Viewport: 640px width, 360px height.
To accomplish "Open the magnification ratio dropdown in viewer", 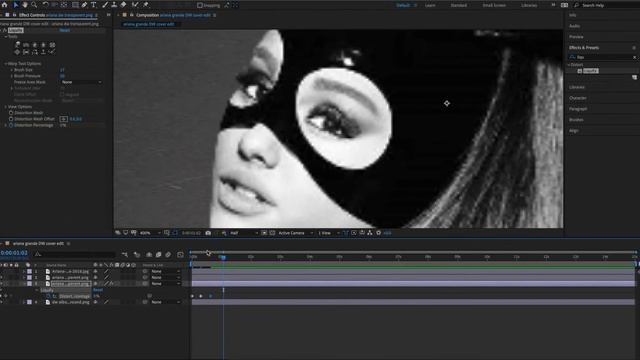I will (x=150, y=233).
